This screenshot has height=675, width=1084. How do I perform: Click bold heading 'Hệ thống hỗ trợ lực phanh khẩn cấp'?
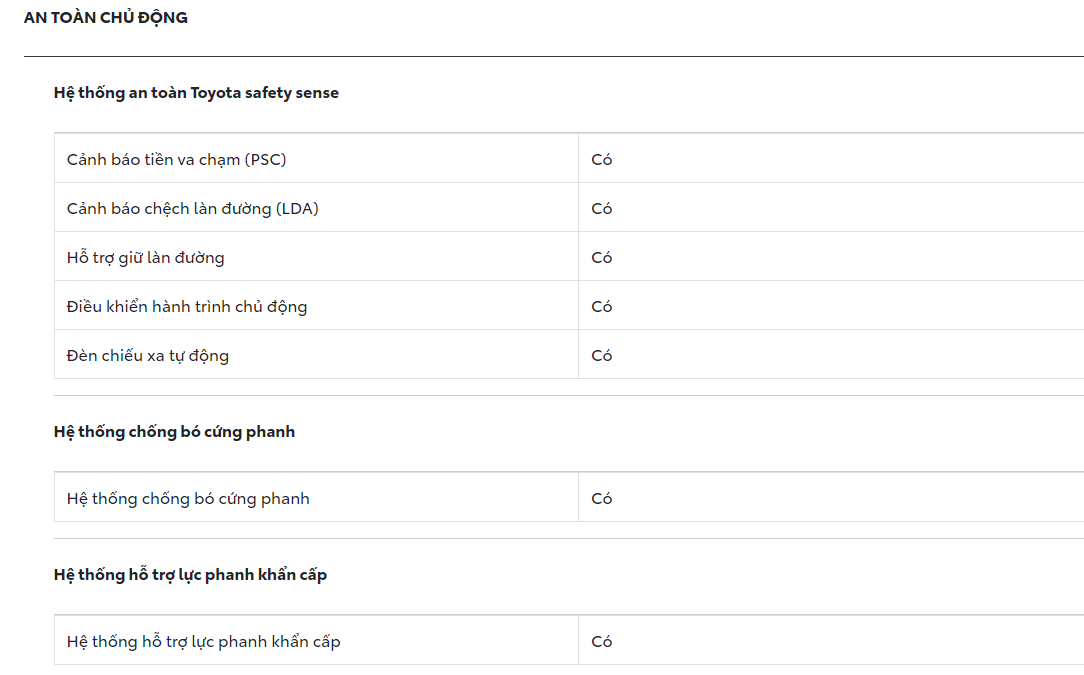click(x=190, y=575)
